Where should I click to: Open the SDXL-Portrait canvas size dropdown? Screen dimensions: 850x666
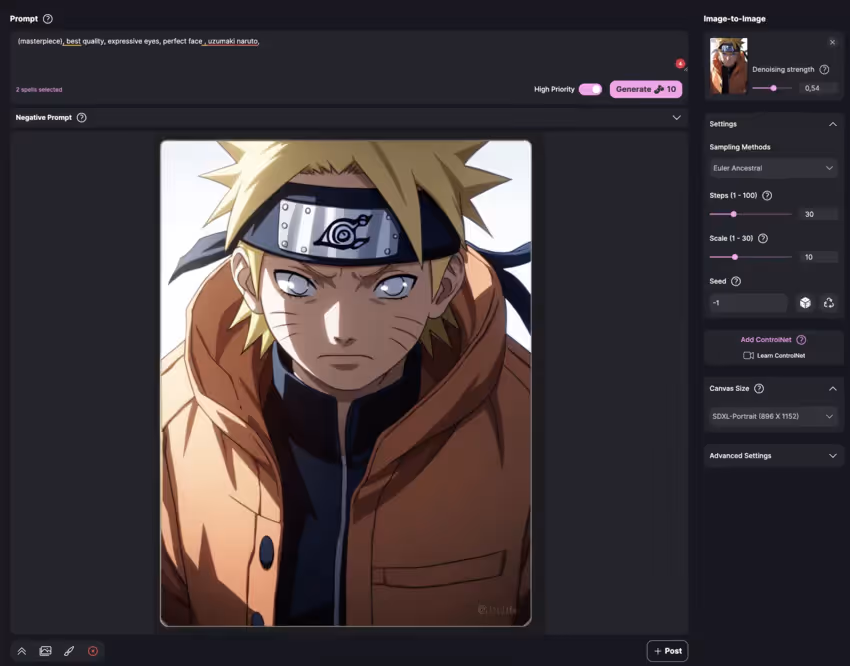[x=771, y=416]
